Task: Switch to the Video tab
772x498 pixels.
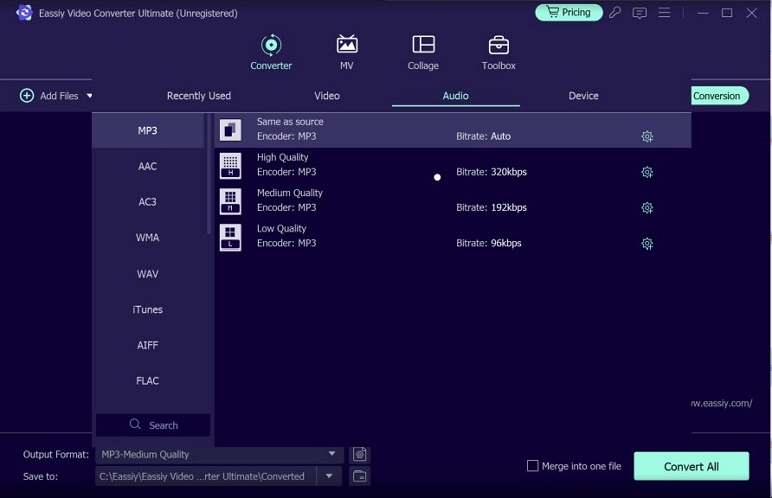Action: [x=327, y=96]
